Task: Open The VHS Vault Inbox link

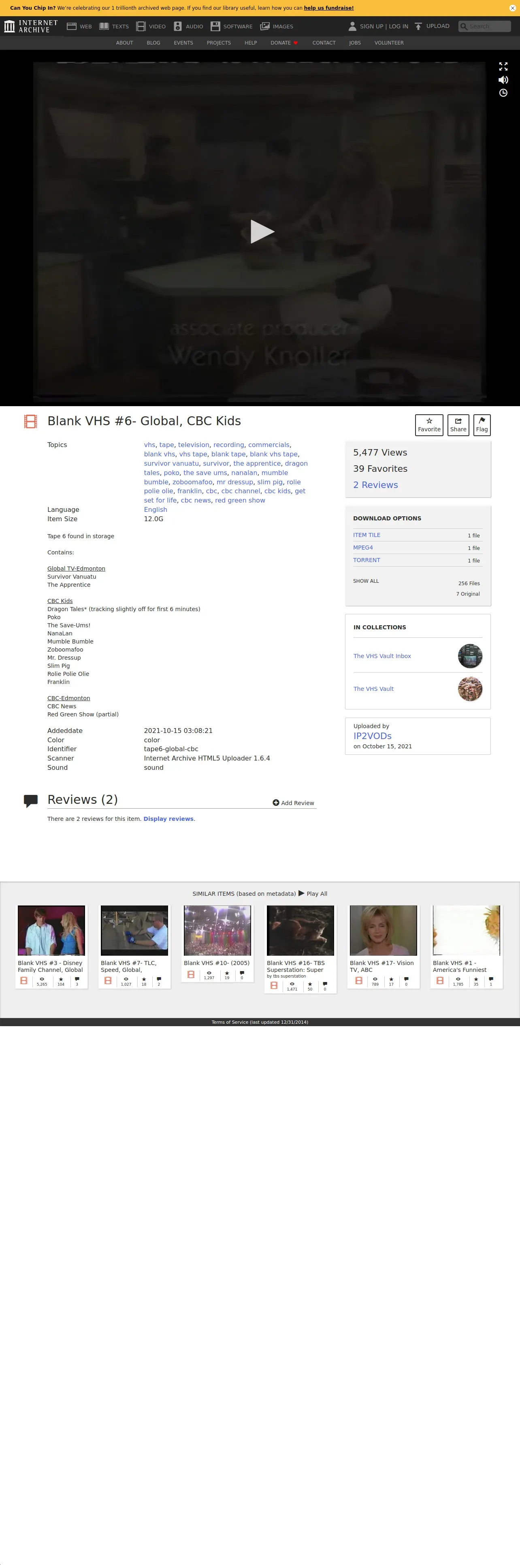Action: pos(382,656)
